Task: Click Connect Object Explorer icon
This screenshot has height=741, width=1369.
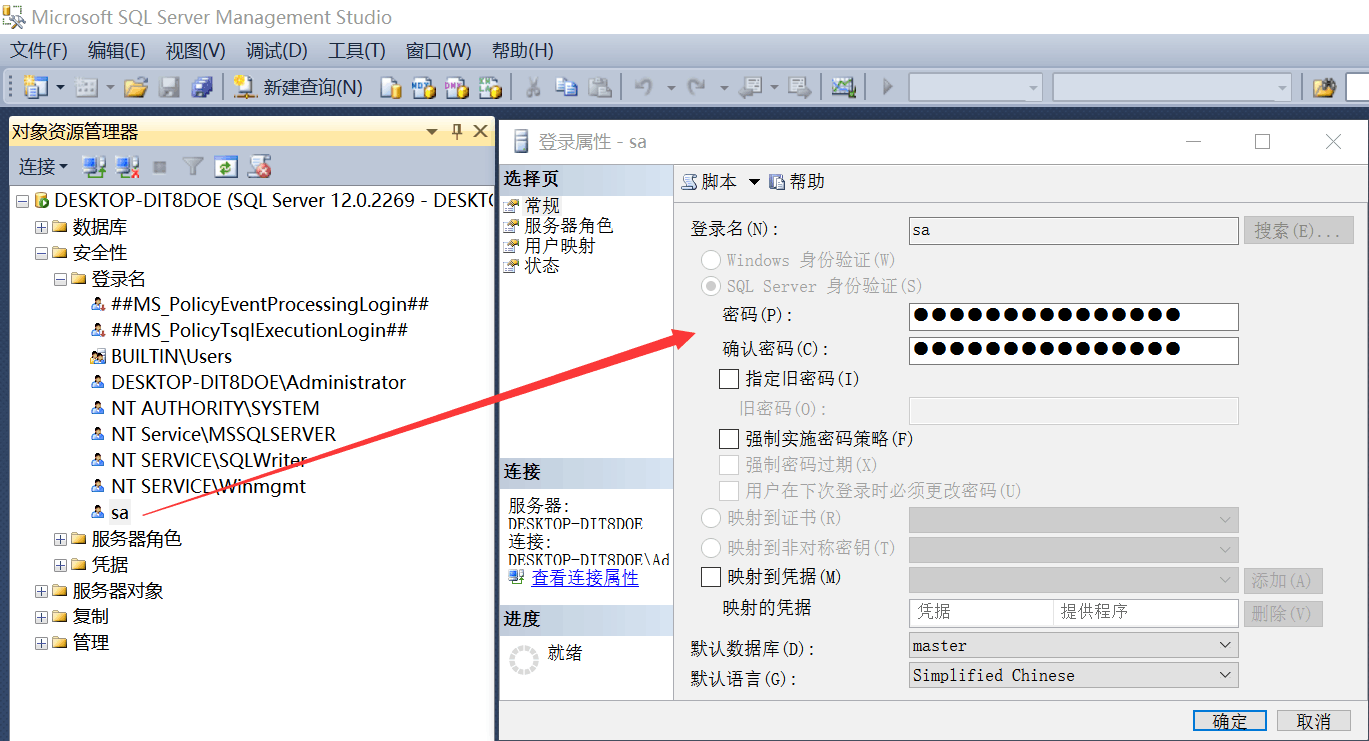Action: (95, 166)
